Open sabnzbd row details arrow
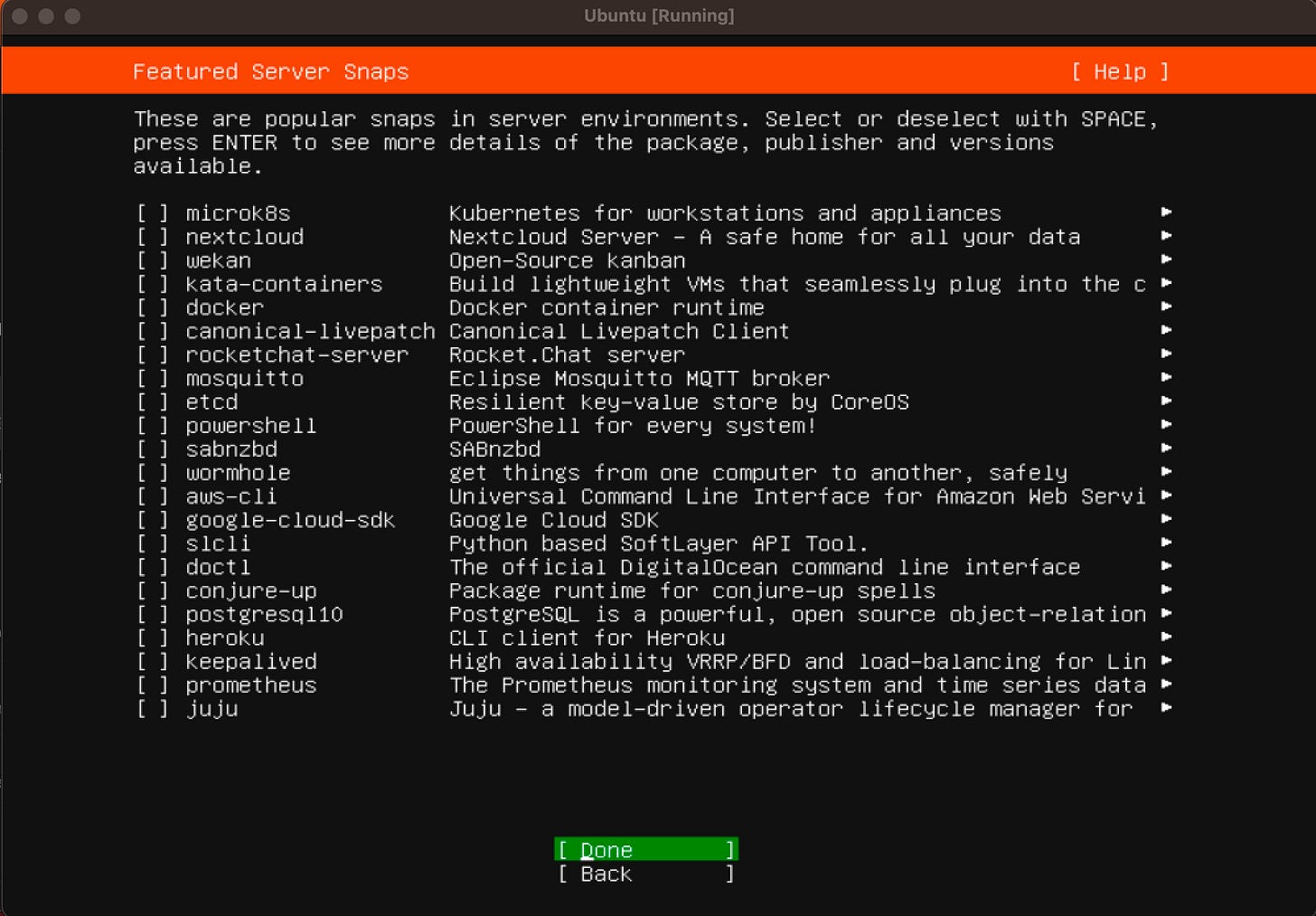 (x=1167, y=447)
